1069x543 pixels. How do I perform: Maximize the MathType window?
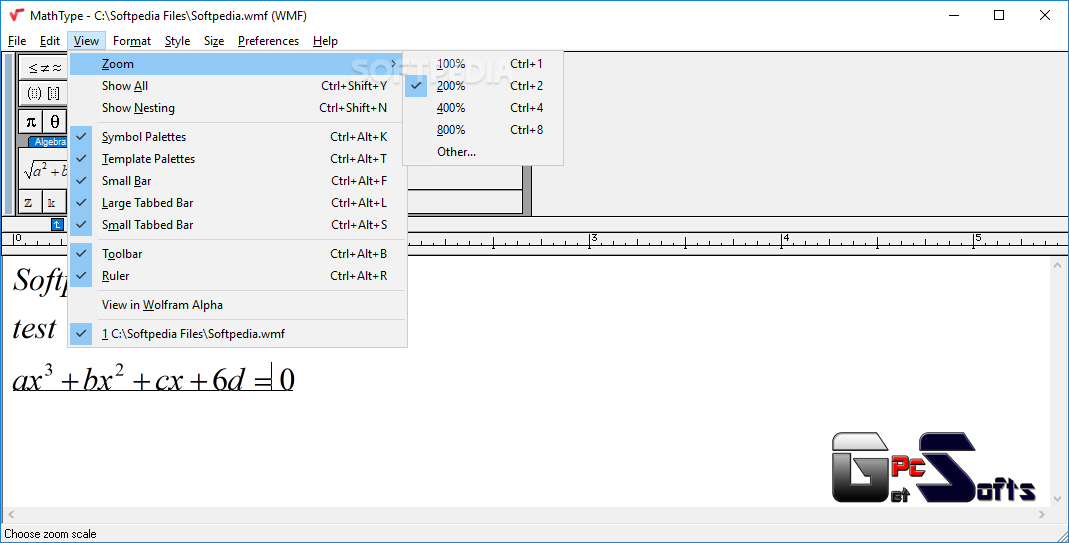click(999, 15)
